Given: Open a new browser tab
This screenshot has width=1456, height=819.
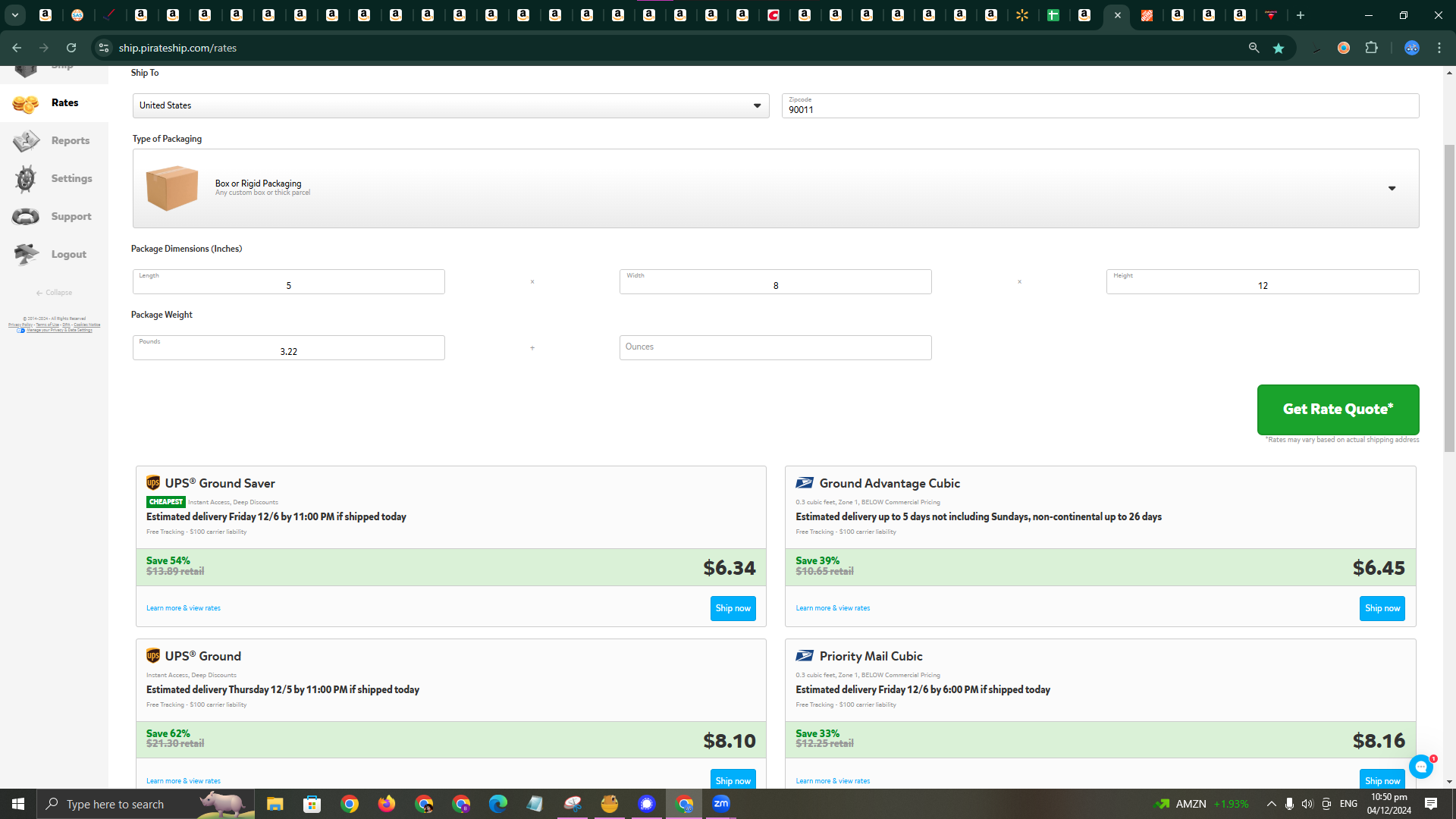Looking at the screenshot, I should [x=1301, y=15].
